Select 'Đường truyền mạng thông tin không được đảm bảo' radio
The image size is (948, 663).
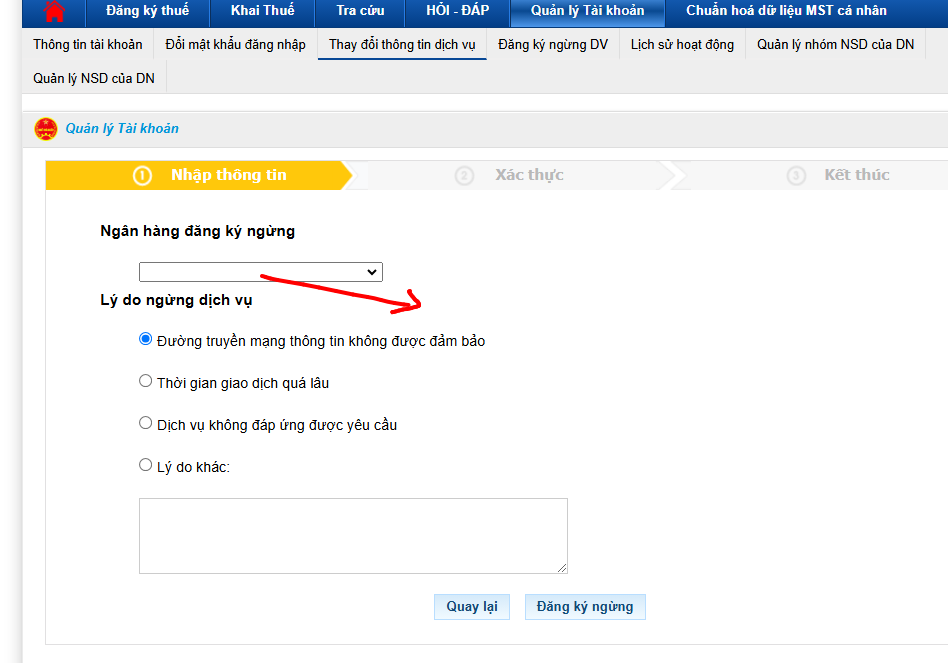(x=146, y=340)
